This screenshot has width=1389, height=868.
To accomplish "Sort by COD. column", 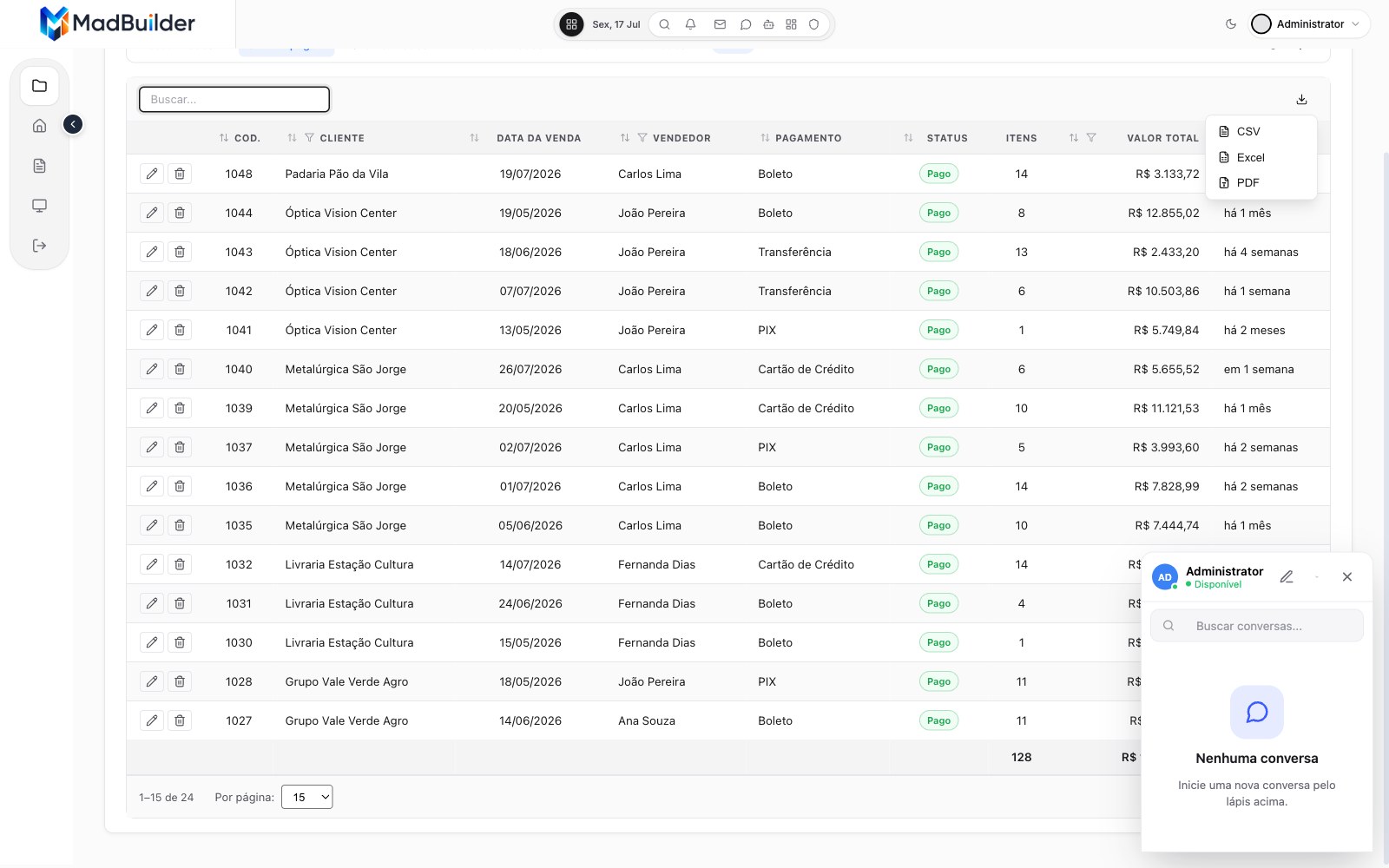I will (224, 138).
